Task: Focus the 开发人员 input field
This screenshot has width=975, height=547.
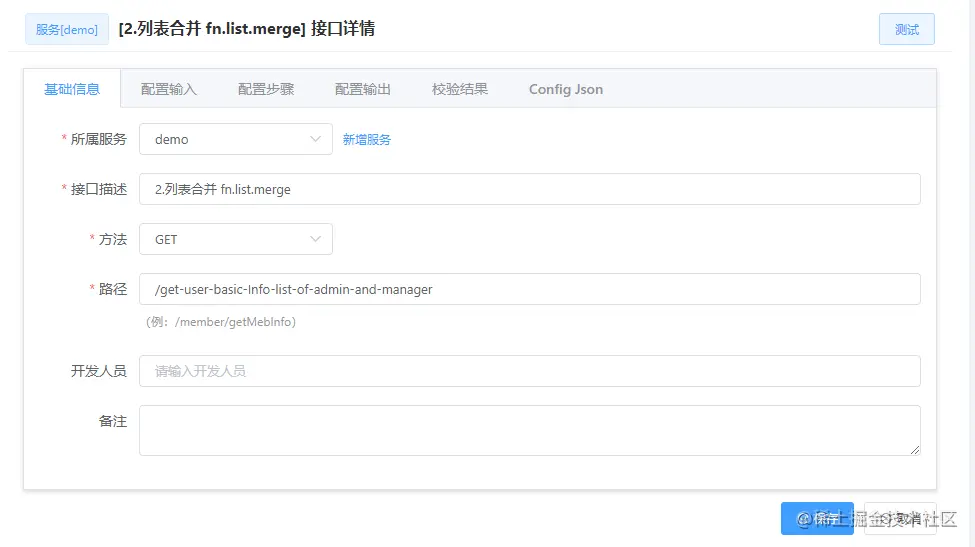Action: tap(530, 371)
